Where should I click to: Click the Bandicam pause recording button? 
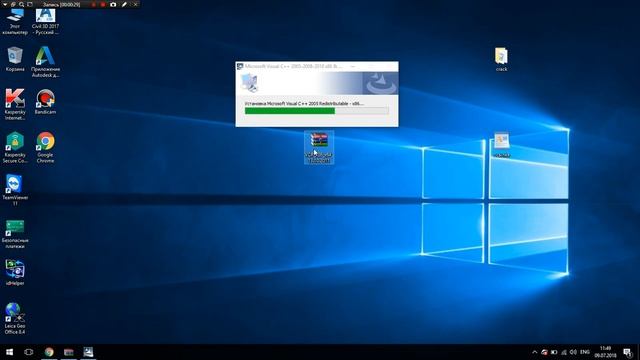93,4
